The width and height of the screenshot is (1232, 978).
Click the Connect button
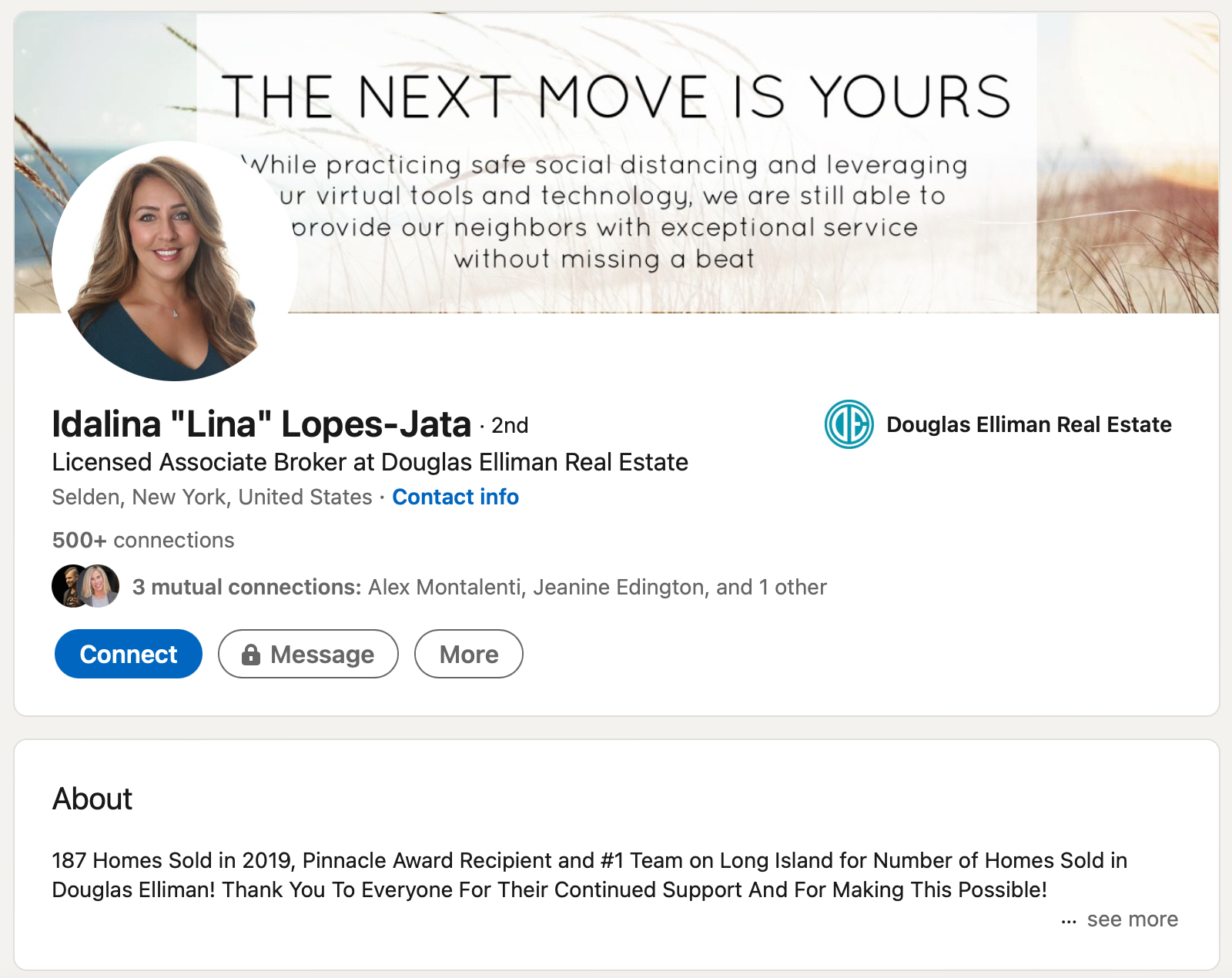pyautogui.click(x=128, y=654)
